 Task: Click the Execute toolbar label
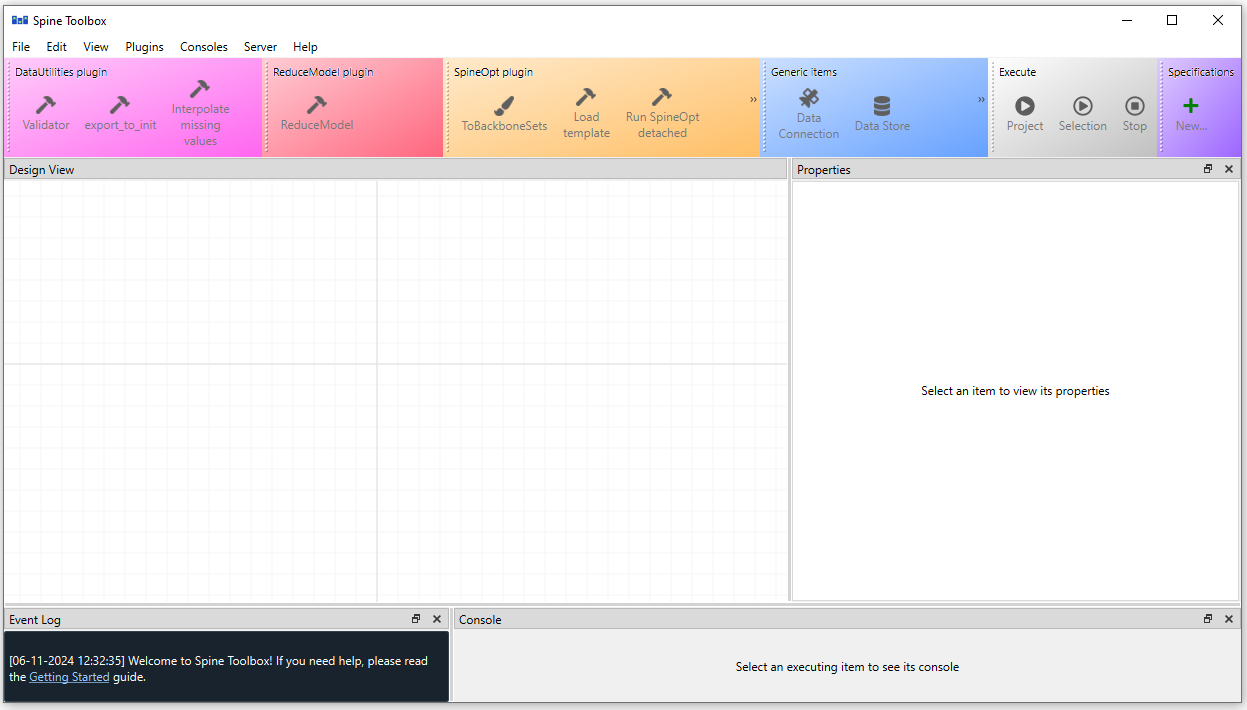coord(1017,72)
